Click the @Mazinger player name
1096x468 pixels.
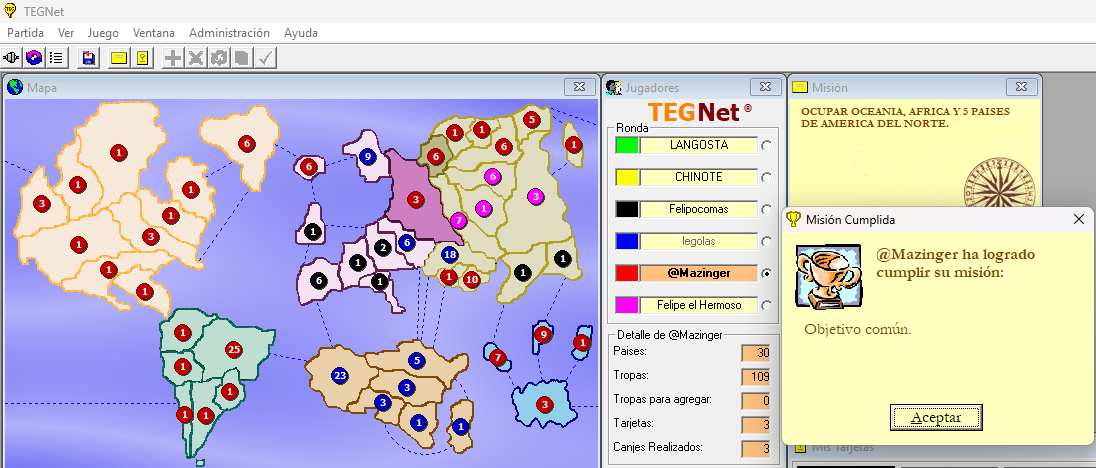tap(698, 272)
